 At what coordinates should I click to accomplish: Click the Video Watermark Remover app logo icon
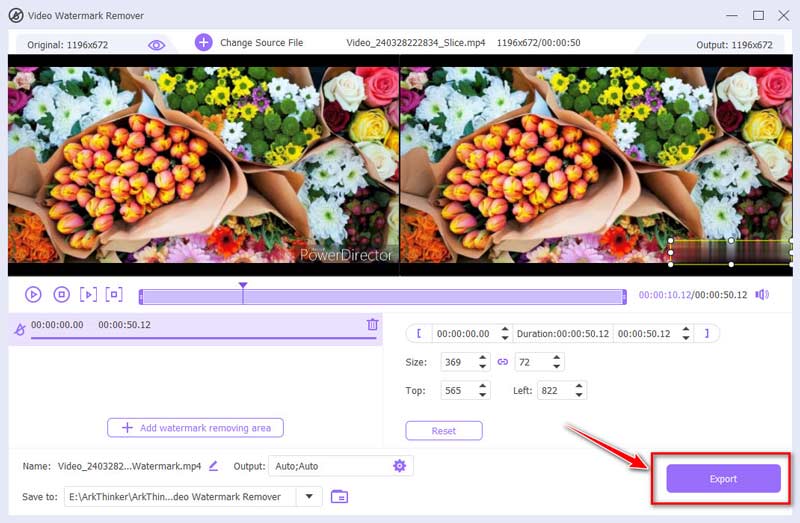pyautogui.click(x=16, y=15)
